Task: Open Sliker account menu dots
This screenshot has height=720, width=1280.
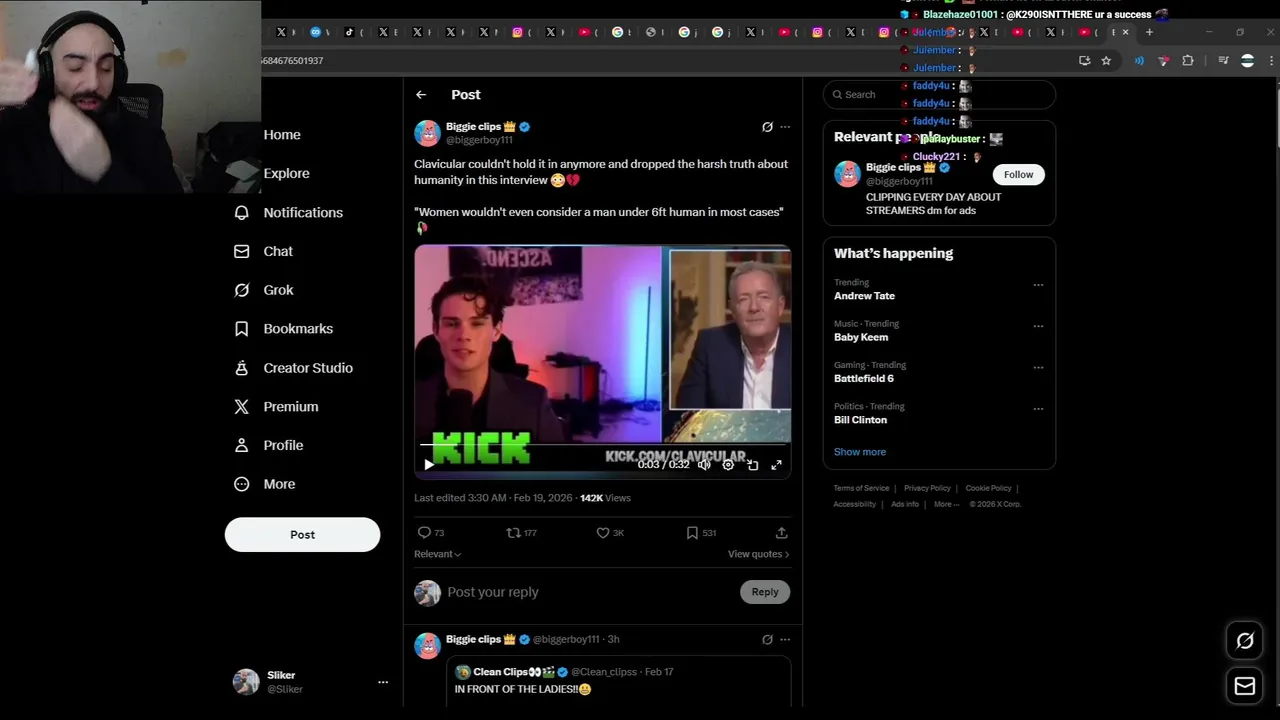Action: (382, 682)
